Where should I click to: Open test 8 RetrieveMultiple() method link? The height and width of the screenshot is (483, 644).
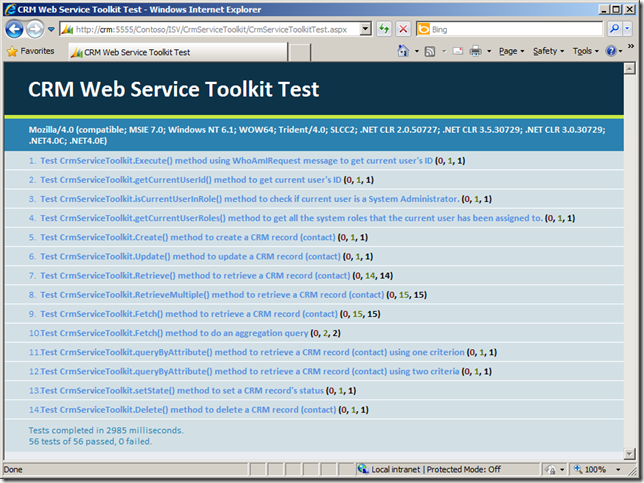click(212, 295)
